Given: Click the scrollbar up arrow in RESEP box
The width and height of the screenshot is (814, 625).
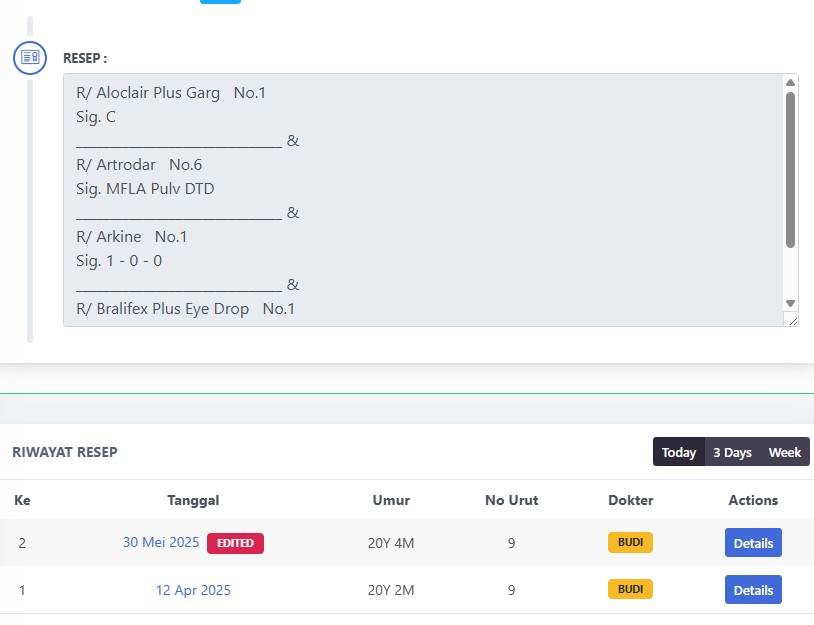Looking at the screenshot, I should tap(790, 83).
